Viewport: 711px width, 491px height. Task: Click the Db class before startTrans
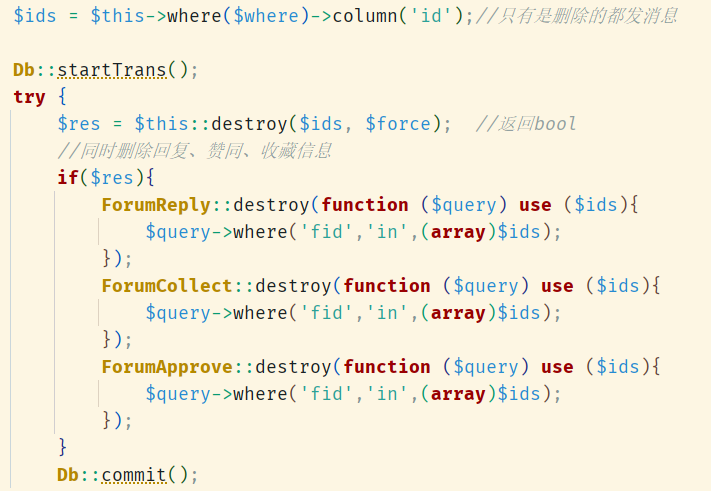point(24,70)
